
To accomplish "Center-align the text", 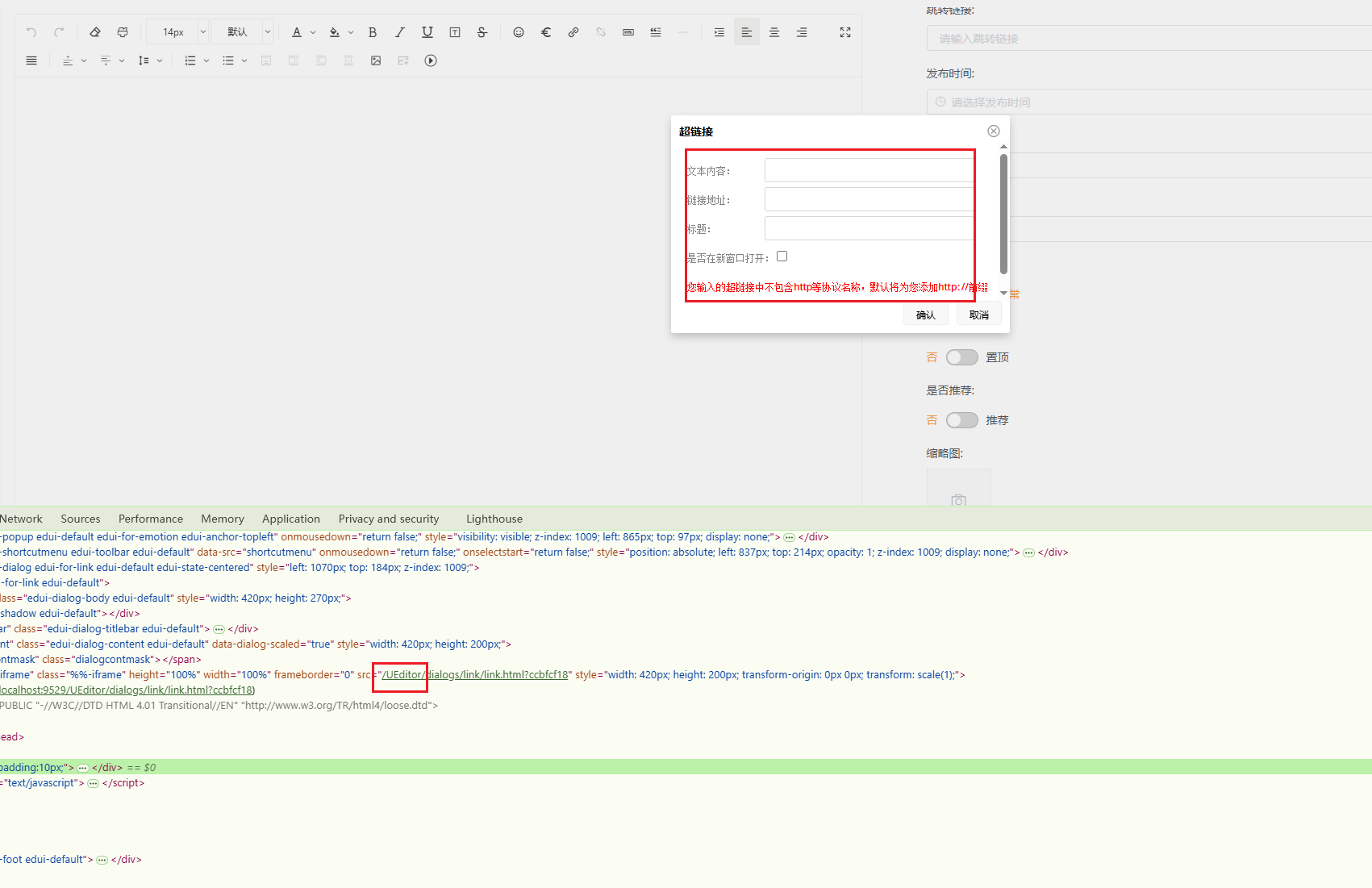I will pos(774,32).
